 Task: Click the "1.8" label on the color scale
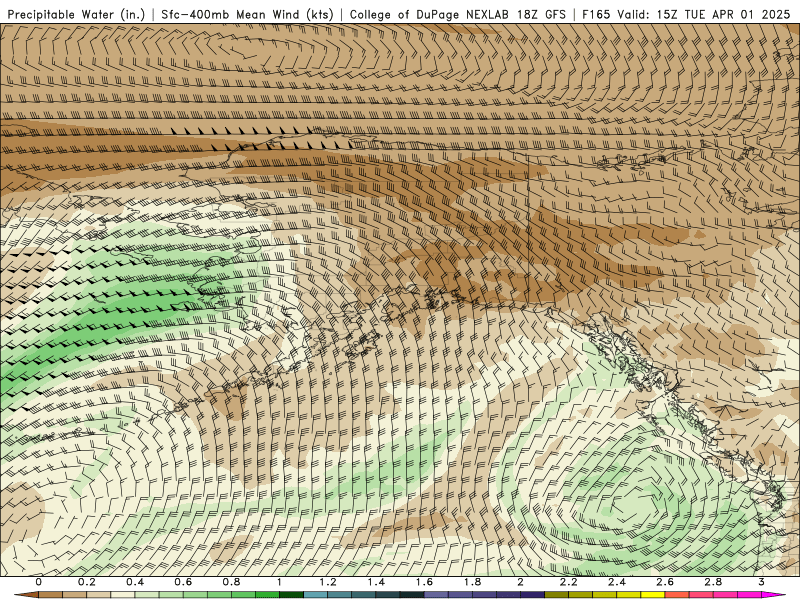point(472,582)
